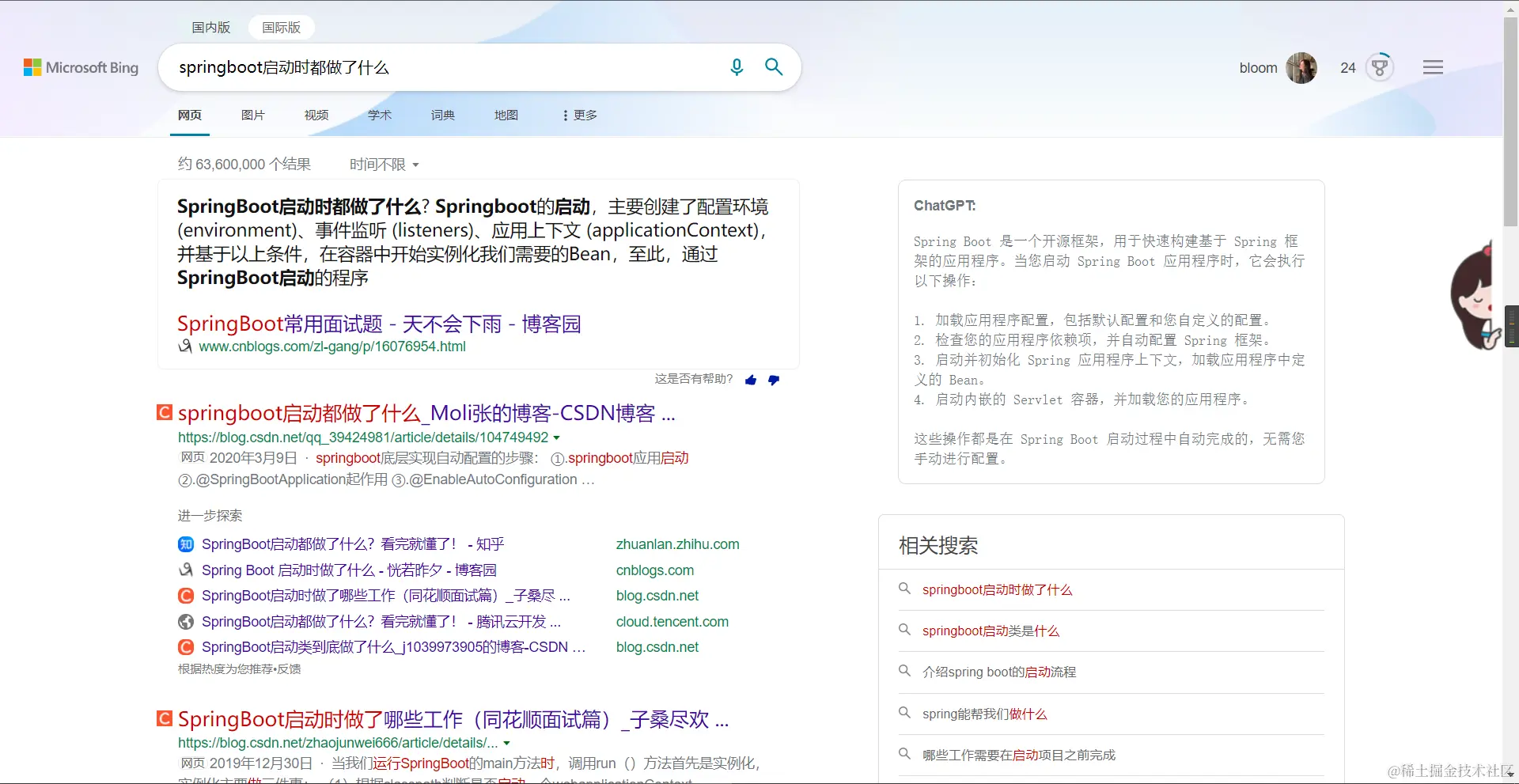Click the Microsoft Bing logo
Image resolution: width=1519 pixels, height=784 pixels.
(x=81, y=68)
